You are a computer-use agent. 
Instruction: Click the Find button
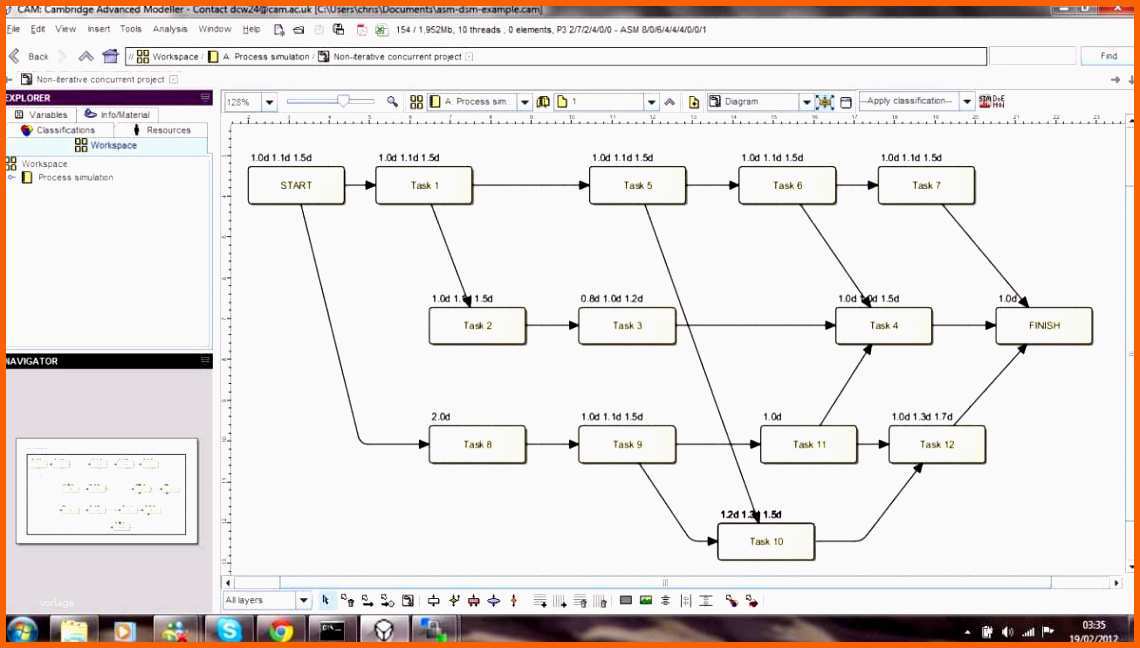coord(1108,56)
